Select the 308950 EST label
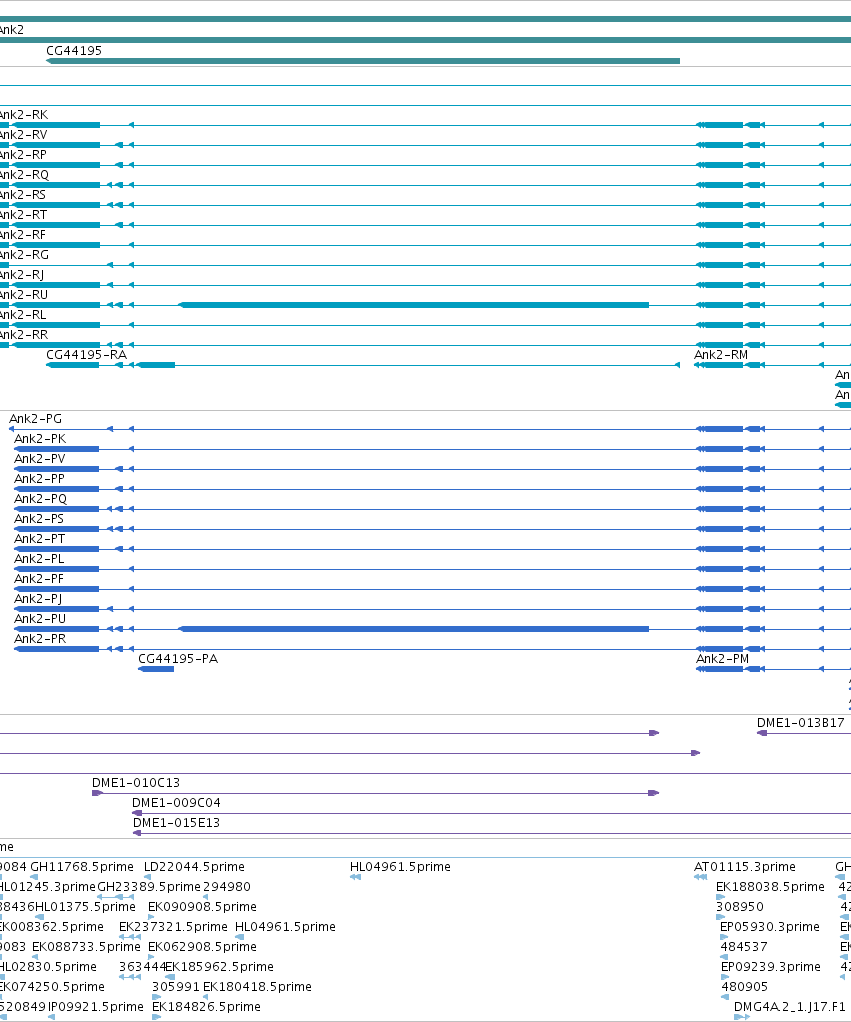 pos(740,907)
